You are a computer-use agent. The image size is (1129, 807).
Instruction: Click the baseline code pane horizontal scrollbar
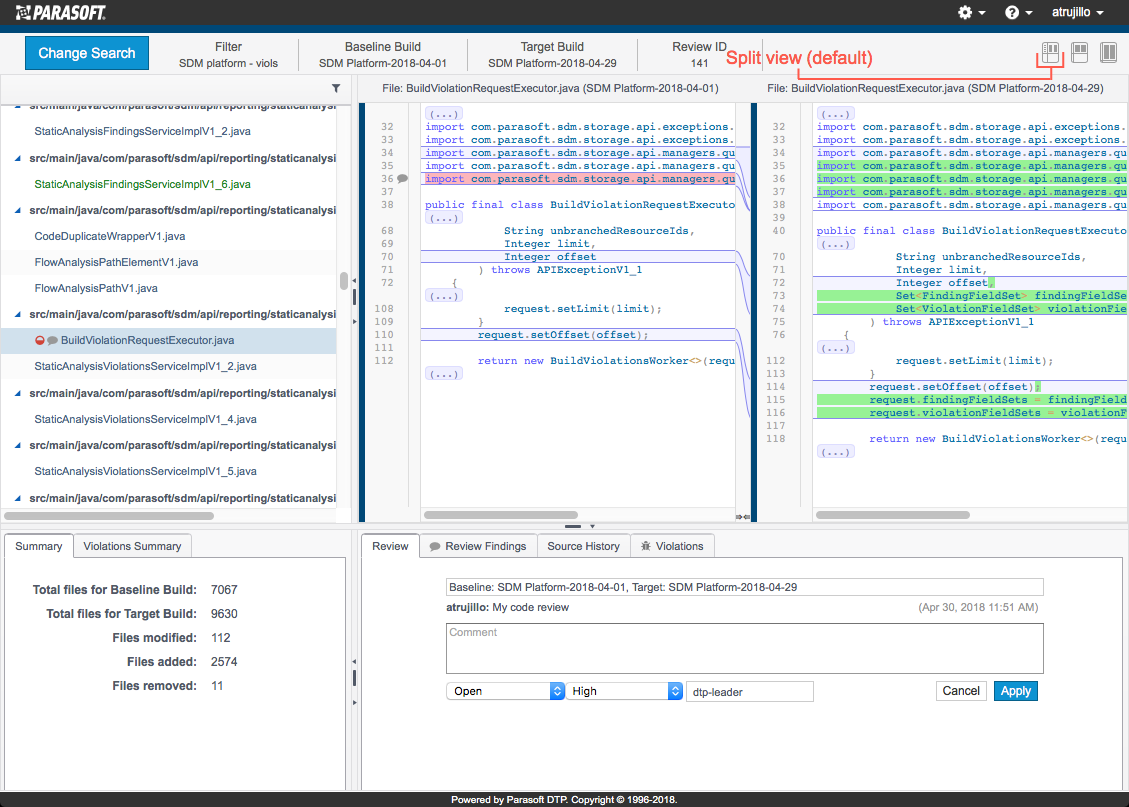pyautogui.click(x=501, y=515)
